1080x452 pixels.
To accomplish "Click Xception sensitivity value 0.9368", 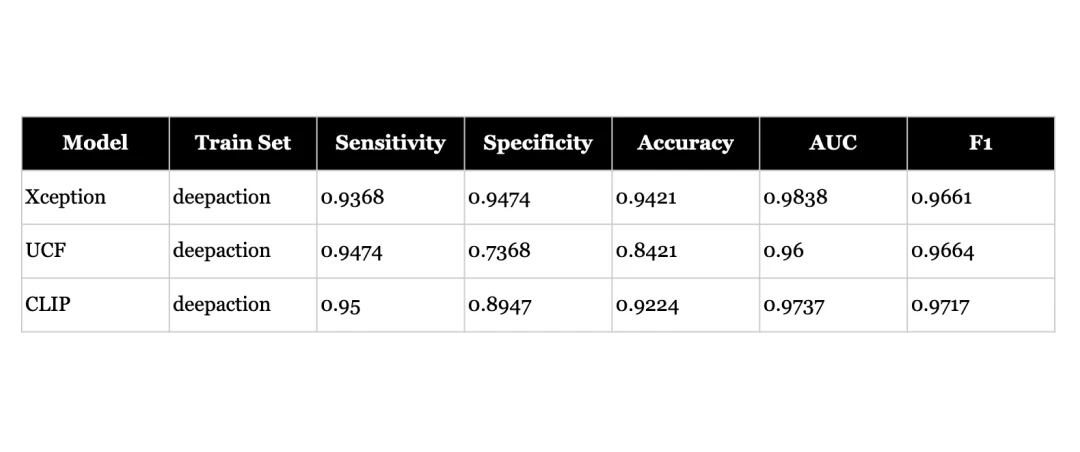I will pyautogui.click(x=352, y=198).
